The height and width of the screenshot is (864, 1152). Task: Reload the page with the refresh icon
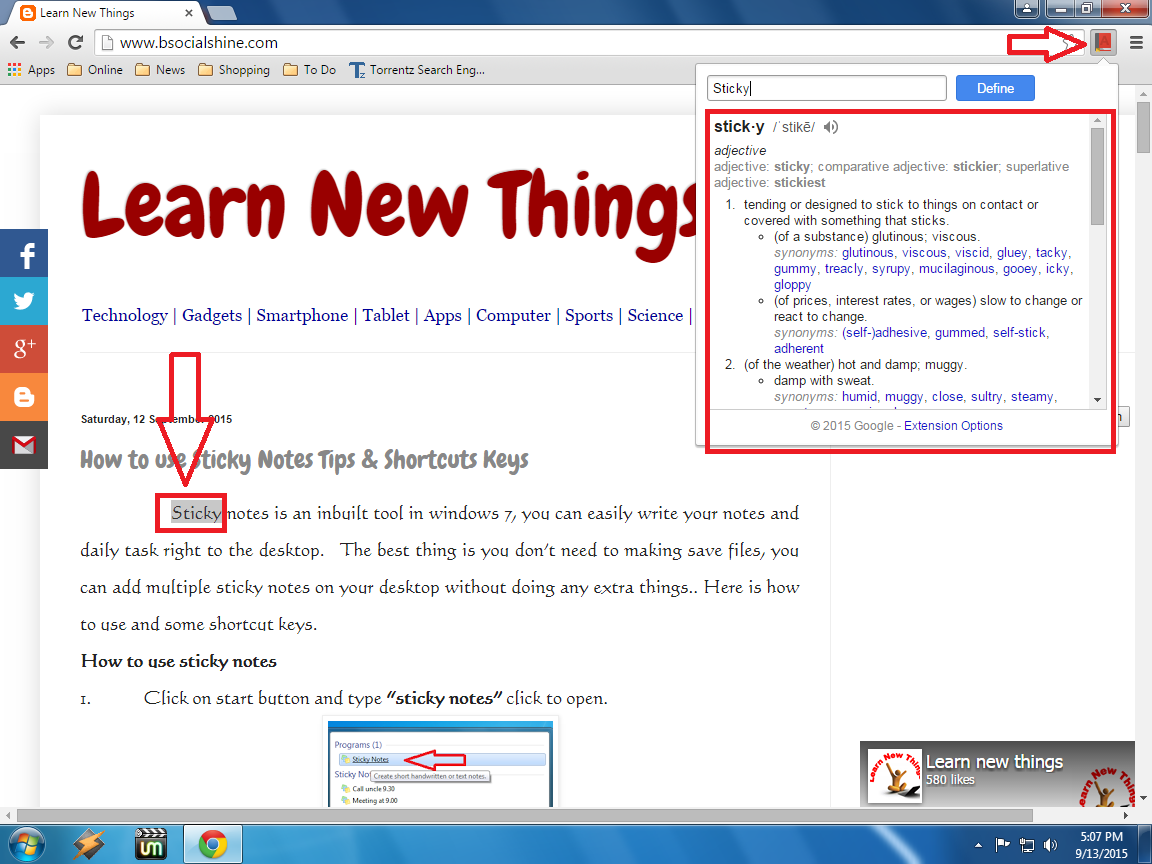(x=77, y=44)
